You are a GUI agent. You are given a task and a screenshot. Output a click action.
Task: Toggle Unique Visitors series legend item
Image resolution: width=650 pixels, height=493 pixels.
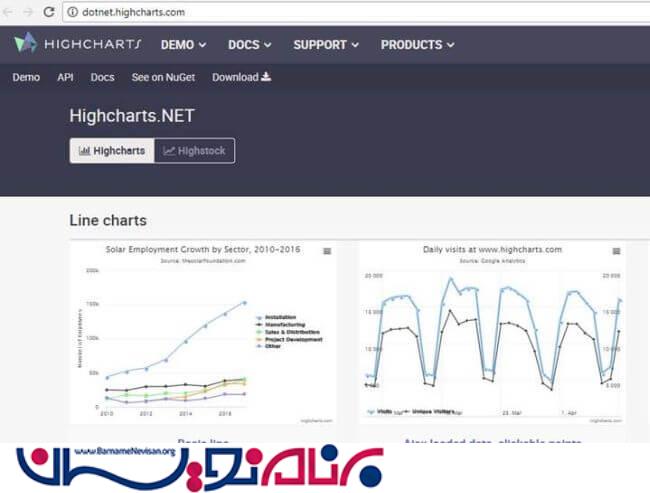428,412
